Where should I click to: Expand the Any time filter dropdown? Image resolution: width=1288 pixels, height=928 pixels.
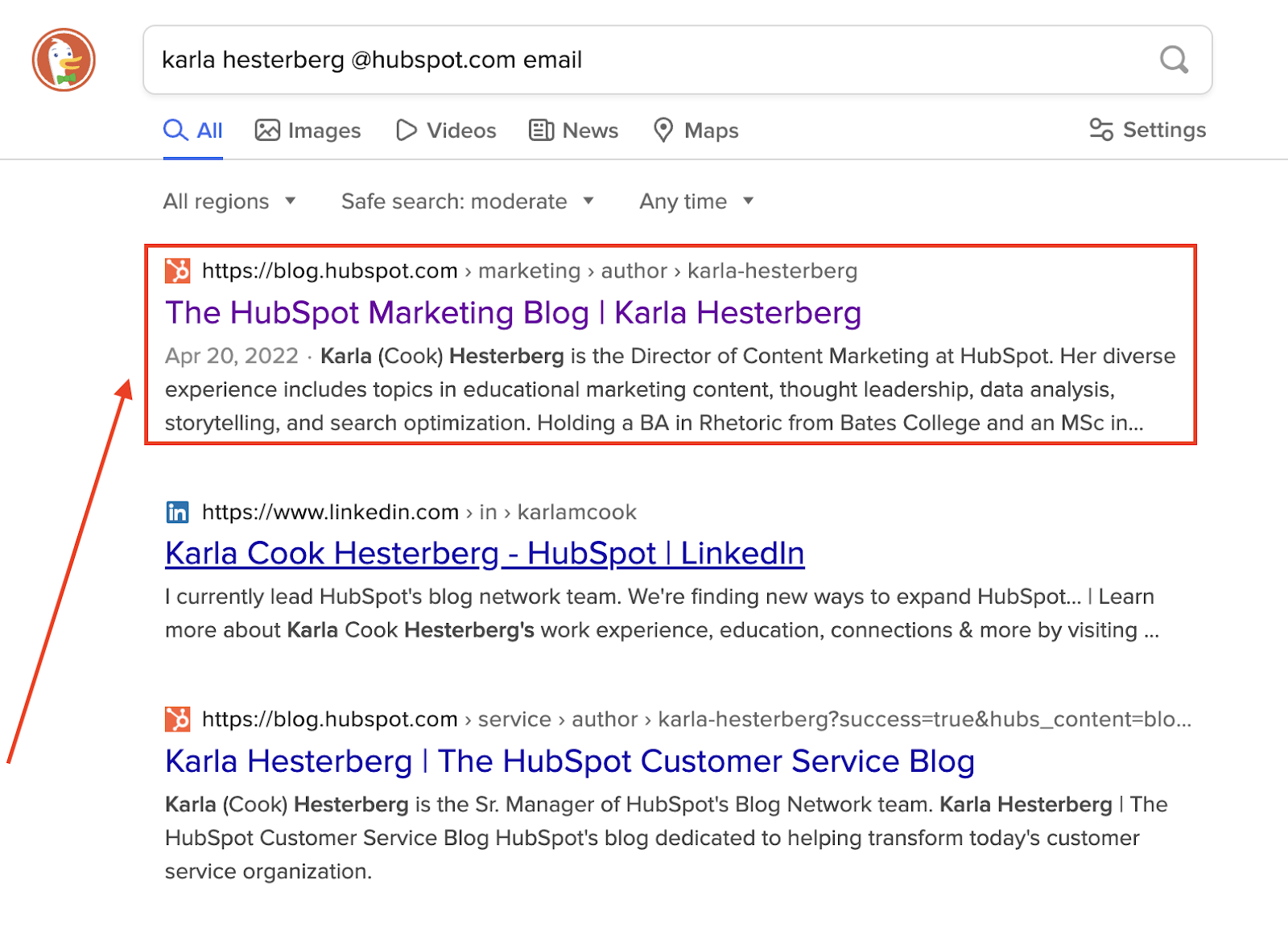click(x=696, y=201)
